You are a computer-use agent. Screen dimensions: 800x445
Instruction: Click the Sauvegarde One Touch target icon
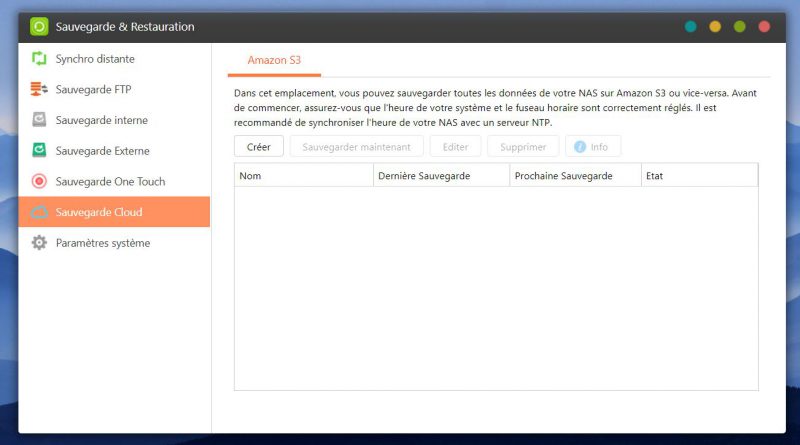click(x=39, y=181)
